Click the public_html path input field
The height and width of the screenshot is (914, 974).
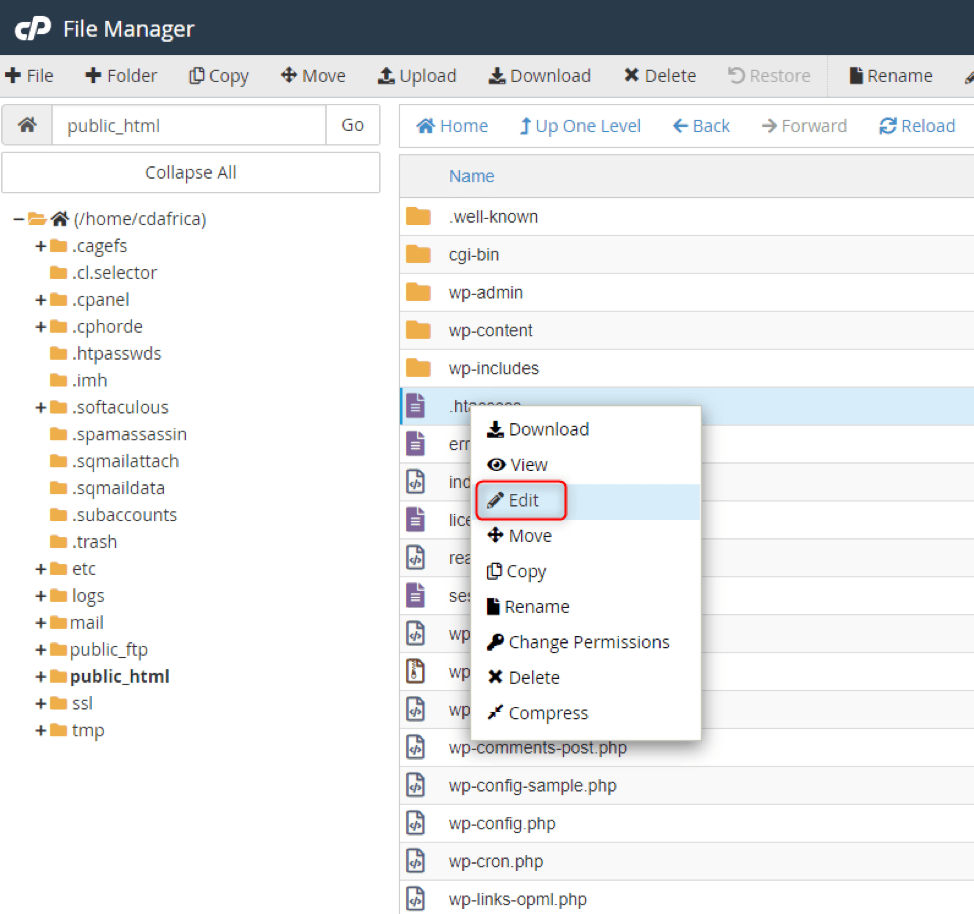189,125
